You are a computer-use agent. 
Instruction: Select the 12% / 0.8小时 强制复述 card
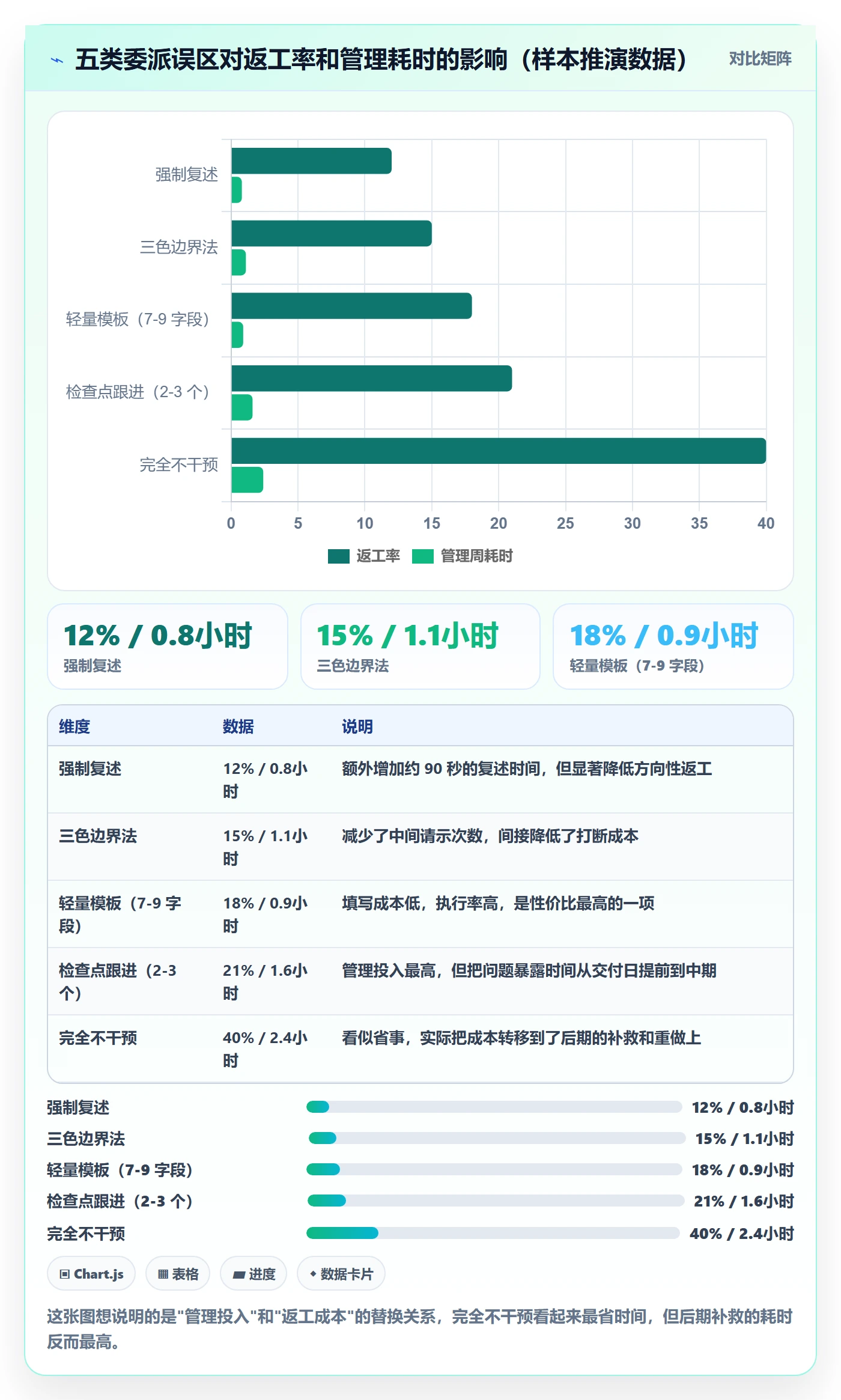pyautogui.click(x=168, y=647)
